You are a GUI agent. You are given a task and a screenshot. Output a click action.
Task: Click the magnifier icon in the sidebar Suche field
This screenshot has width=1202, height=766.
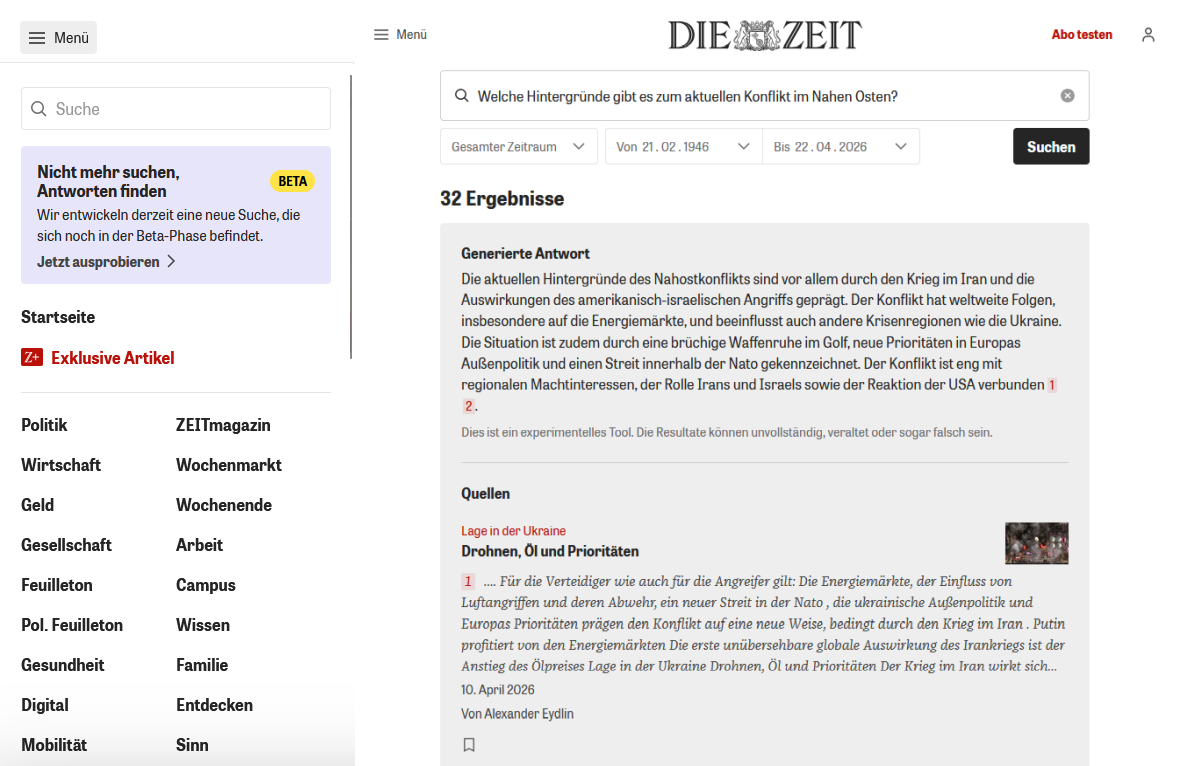click(x=38, y=108)
